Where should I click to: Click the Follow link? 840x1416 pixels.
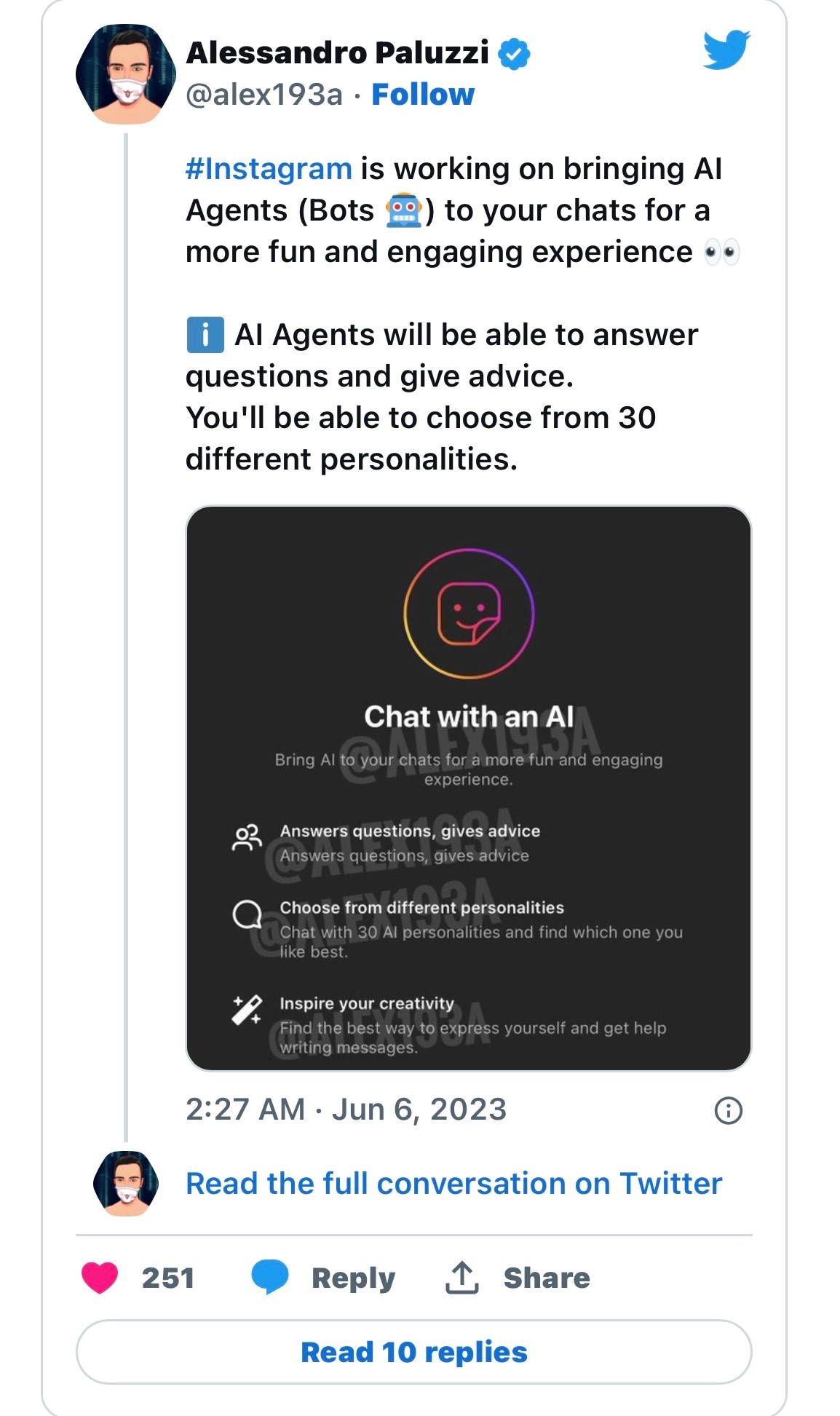(422, 95)
